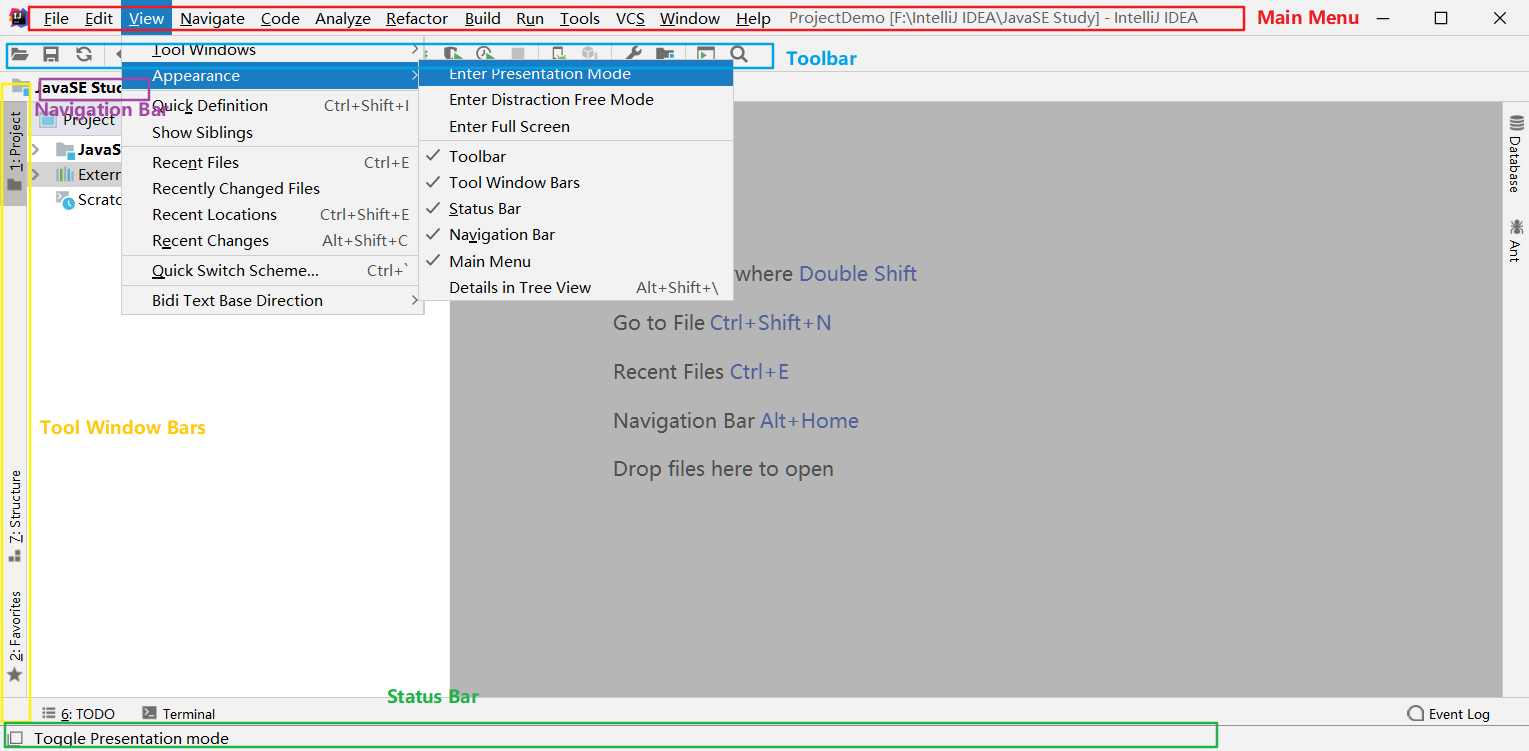Screen dimensions: 1529x751
Task: Open the Database tool window
Action: tap(1515, 154)
